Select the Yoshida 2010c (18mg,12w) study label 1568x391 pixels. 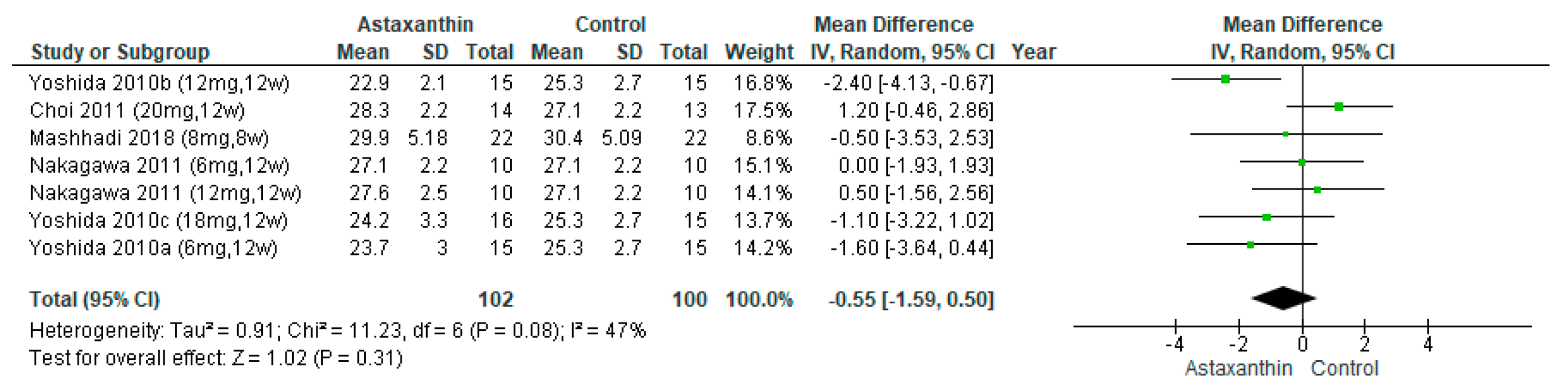159,221
